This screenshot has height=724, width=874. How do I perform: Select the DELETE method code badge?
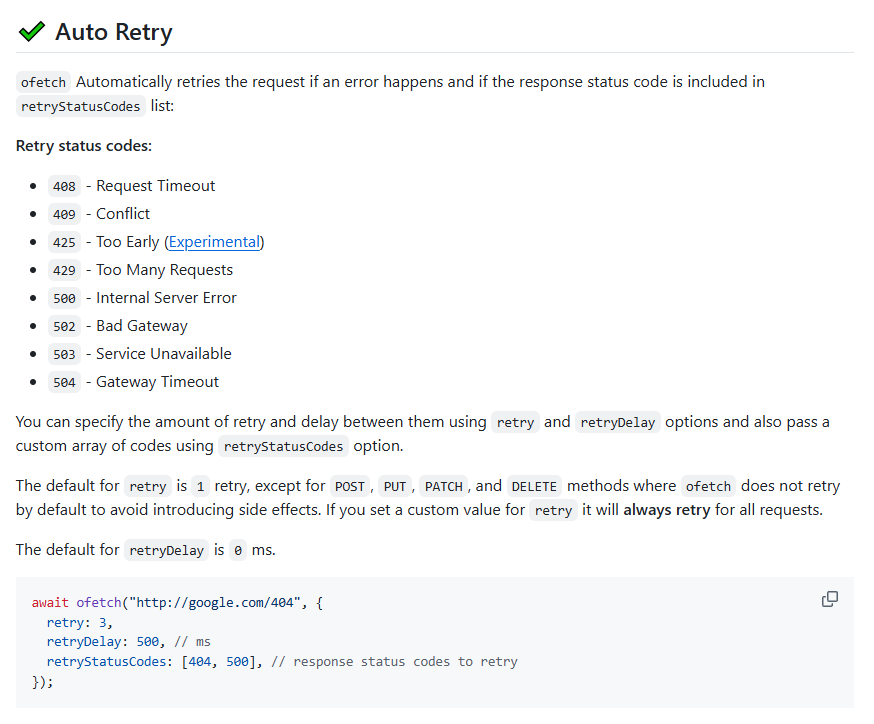(534, 487)
